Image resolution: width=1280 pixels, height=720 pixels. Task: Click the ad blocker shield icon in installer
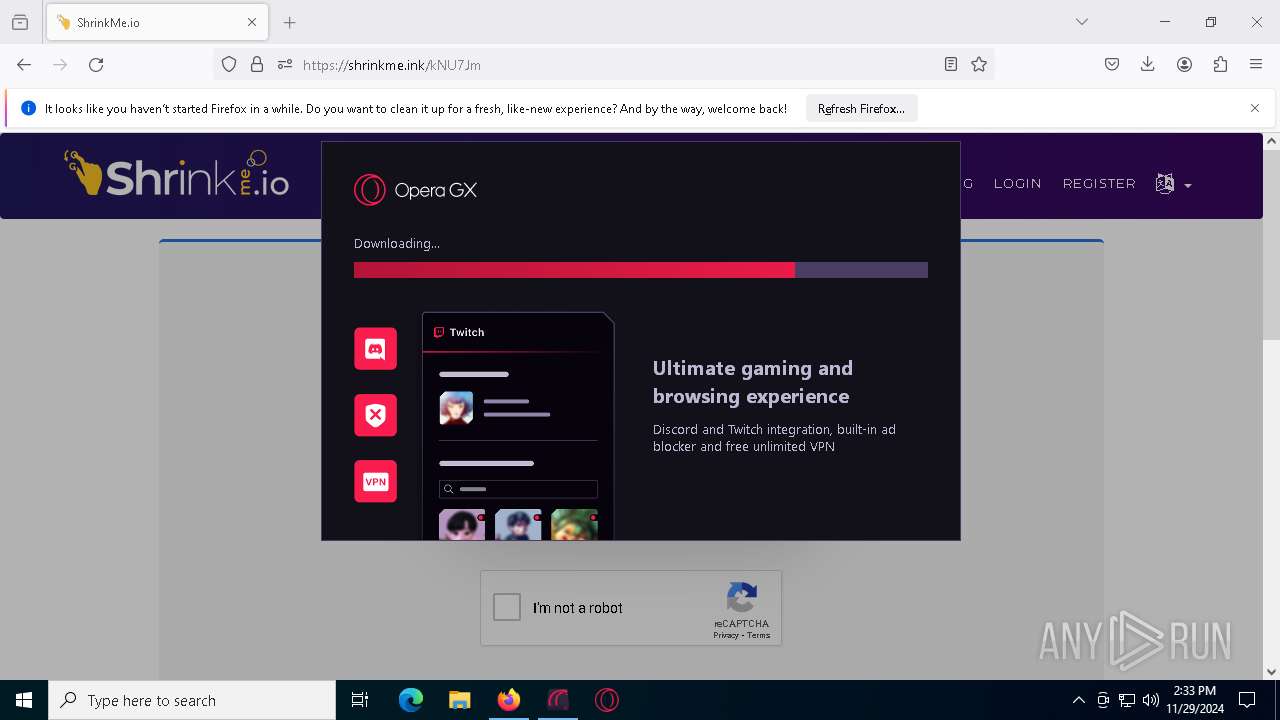click(375, 415)
